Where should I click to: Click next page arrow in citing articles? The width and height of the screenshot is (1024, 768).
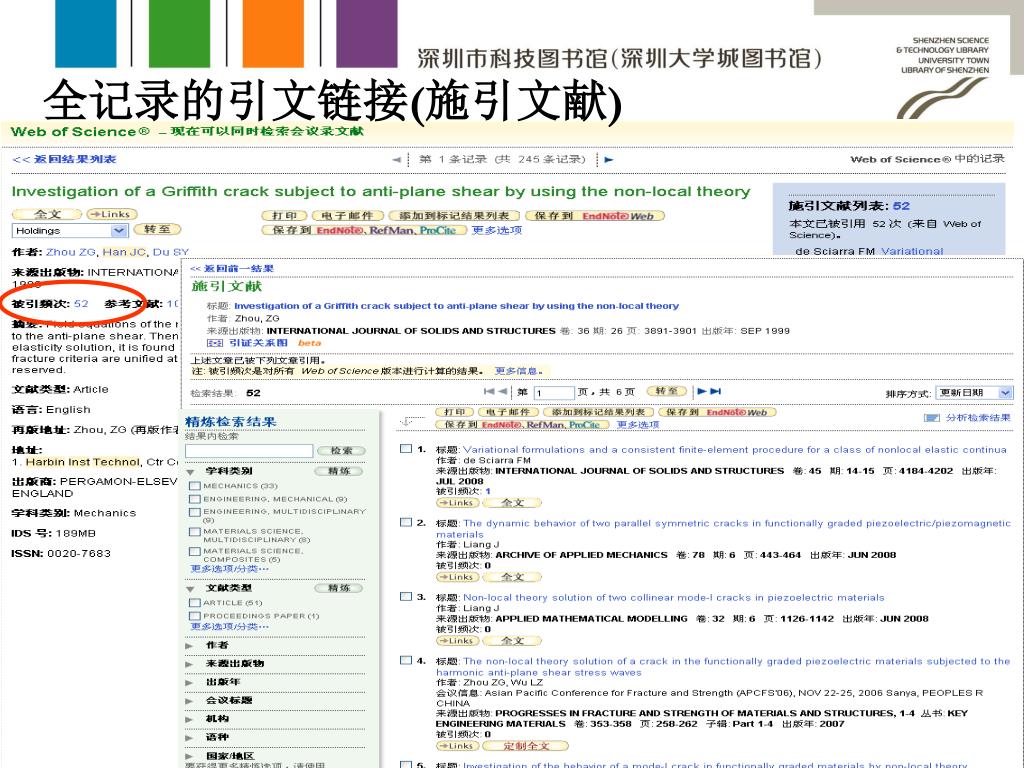click(x=701, y=392)
